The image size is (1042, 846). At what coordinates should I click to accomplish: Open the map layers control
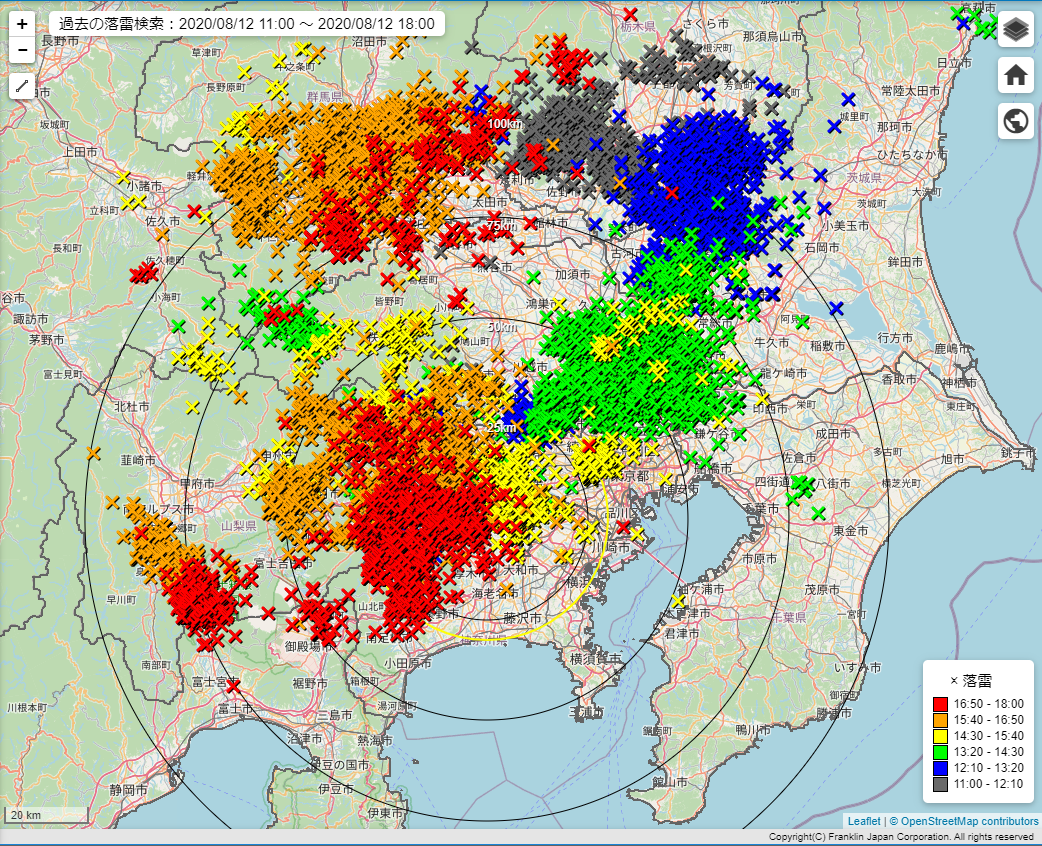point(1016,29)
